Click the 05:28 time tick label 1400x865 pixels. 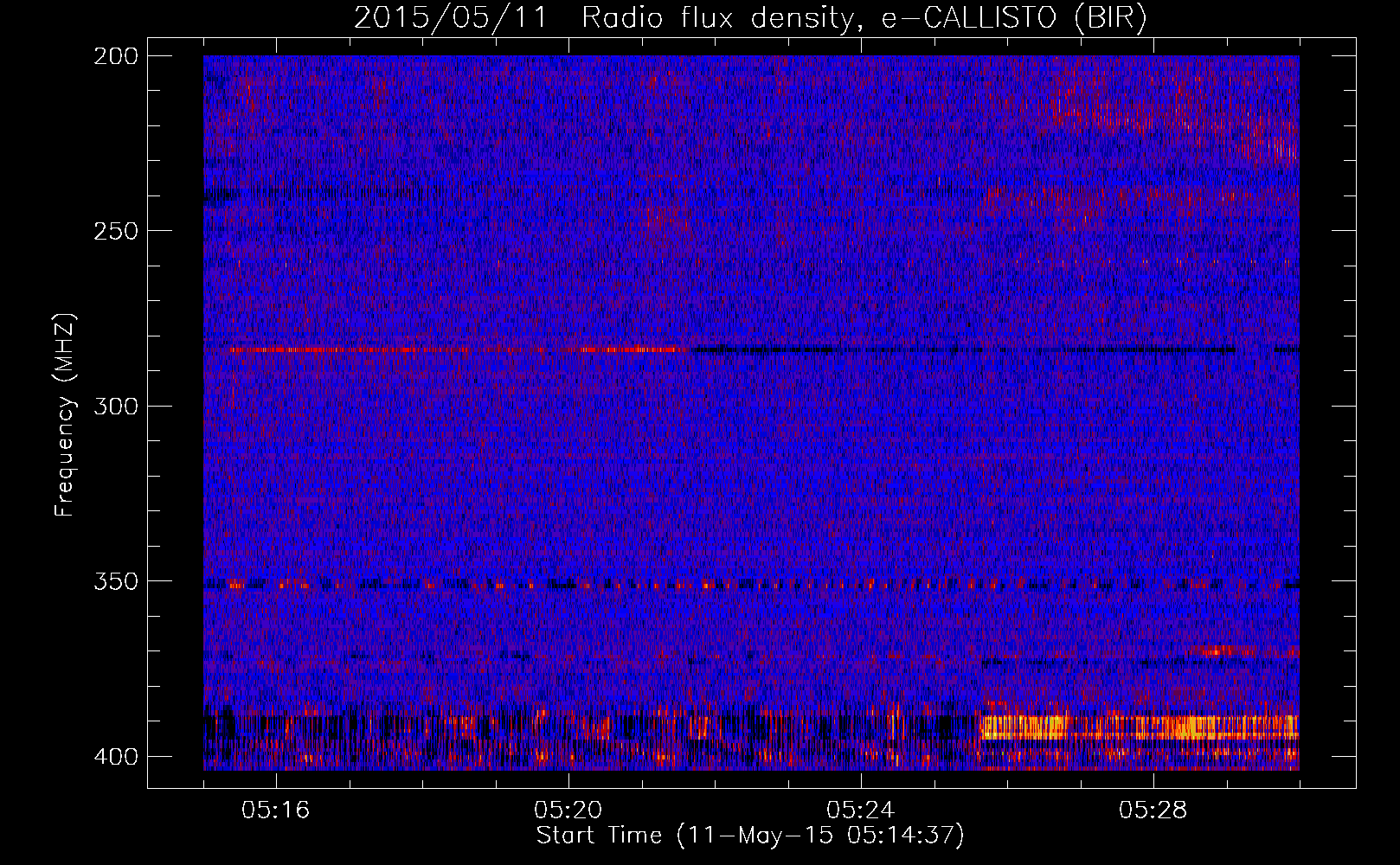1153,811
